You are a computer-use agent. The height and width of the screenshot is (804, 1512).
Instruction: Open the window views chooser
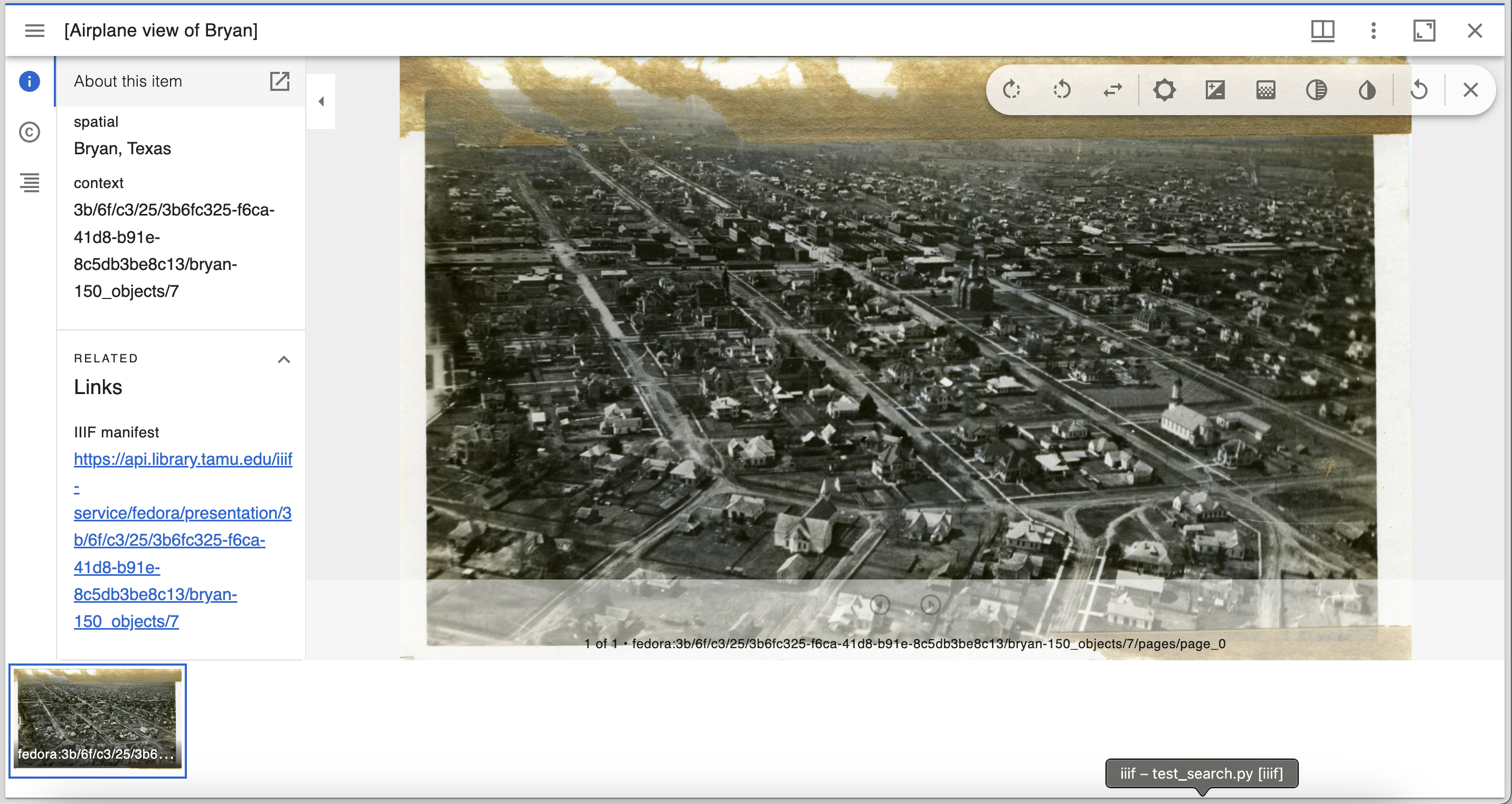[x=1323, y=31]
